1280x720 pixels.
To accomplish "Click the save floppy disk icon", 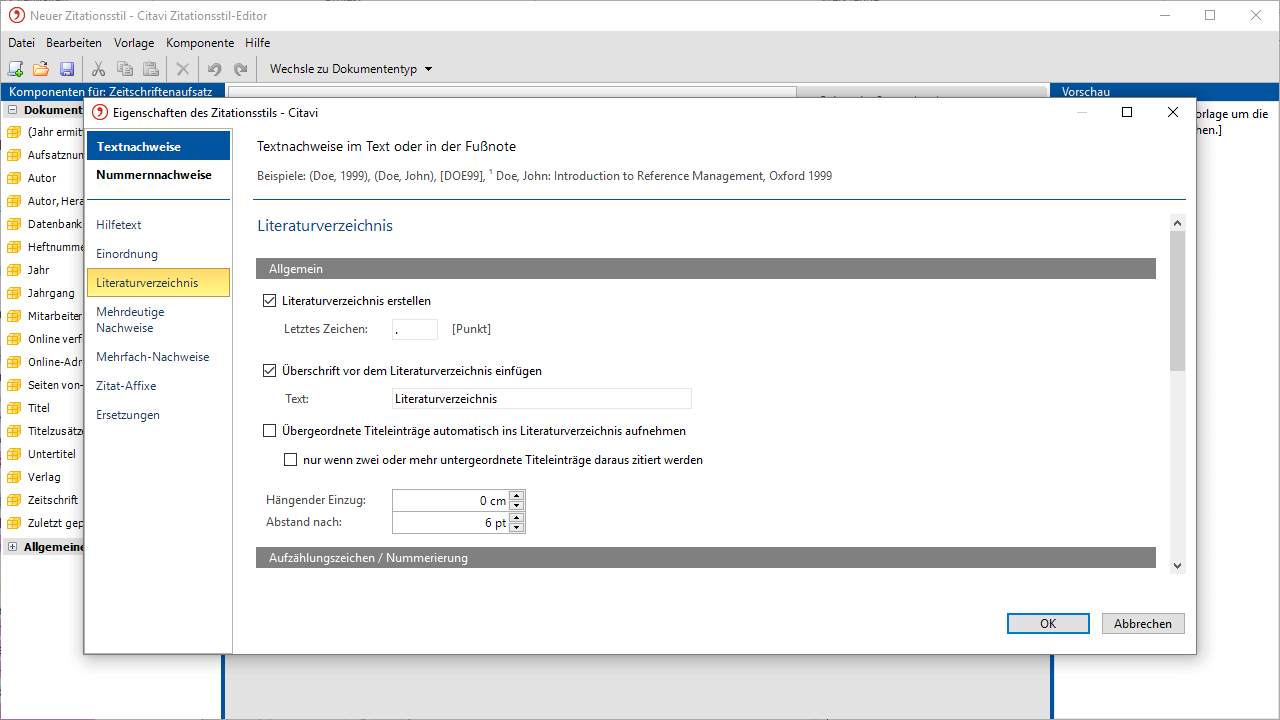I will (67, 69).
